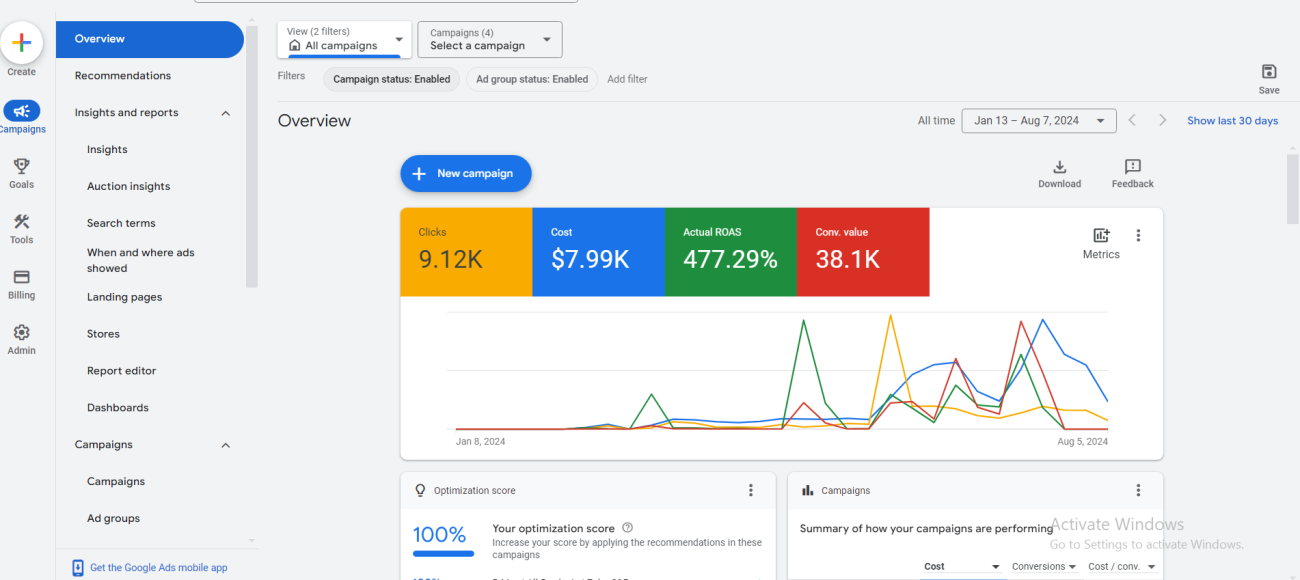This screenshot has height=580, width=1300.
Task: Open the Admin gear icon
Action: (x=21, y=333)
